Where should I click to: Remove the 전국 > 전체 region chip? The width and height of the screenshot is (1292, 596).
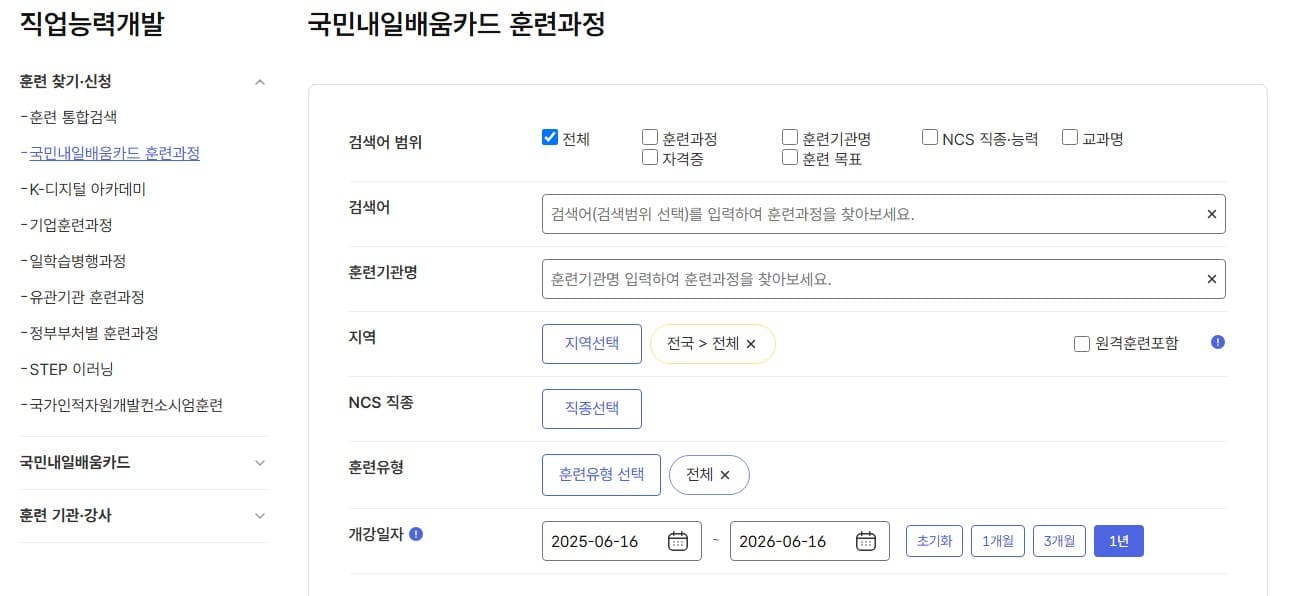(x=753, y=343)
